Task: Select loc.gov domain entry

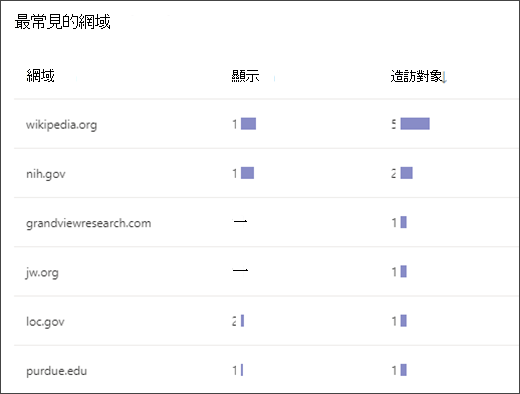Action: [x=45, y=322]
